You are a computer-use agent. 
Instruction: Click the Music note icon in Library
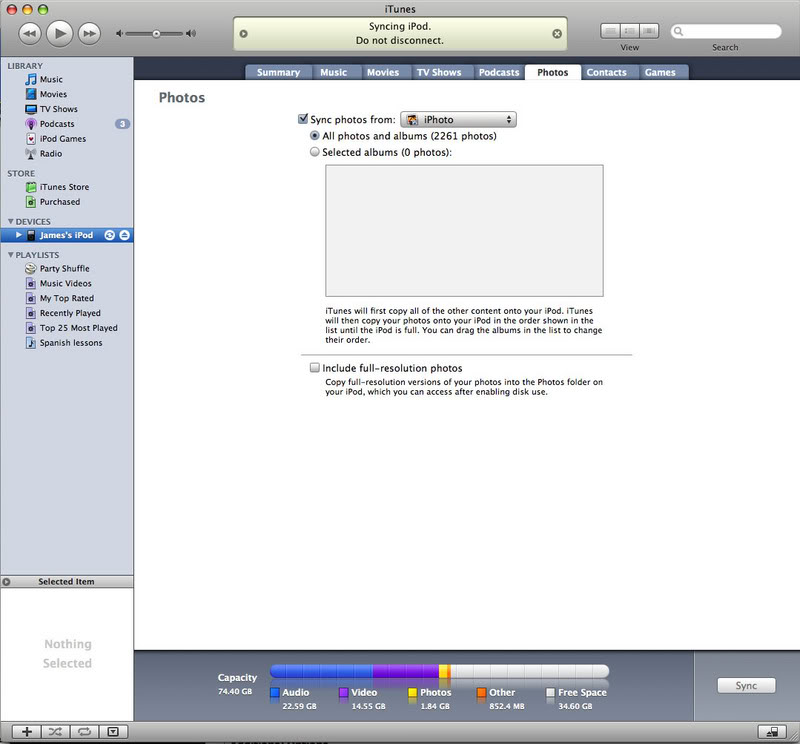click(x=31, y=80)
